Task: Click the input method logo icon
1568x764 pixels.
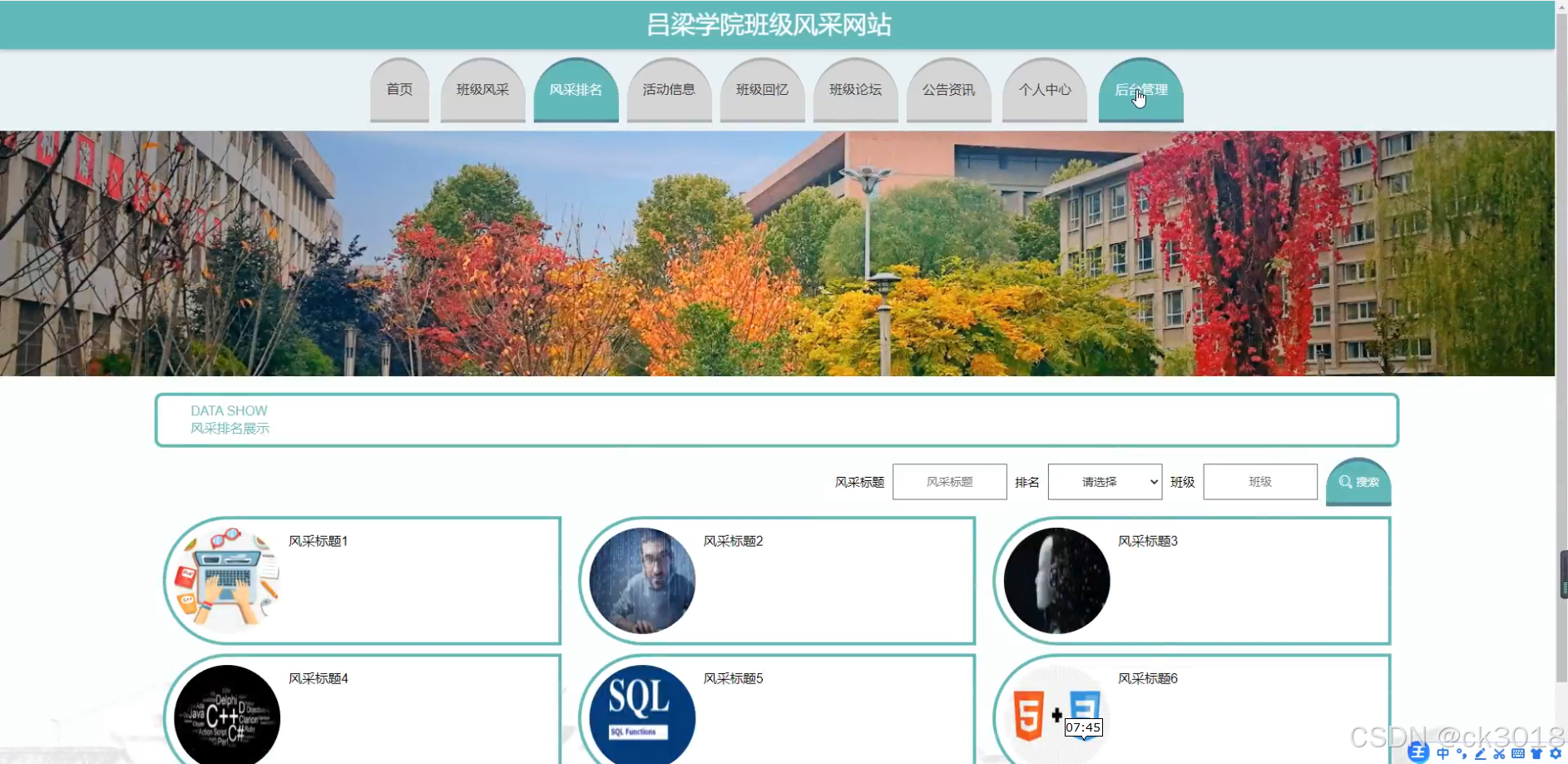Action: click(1418, 753)
